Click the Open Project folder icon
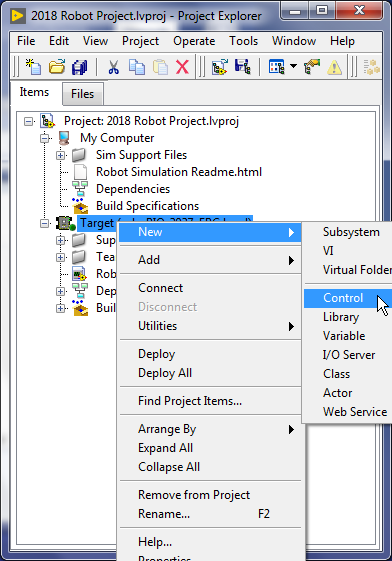392x561 pixels. (57, 67)
